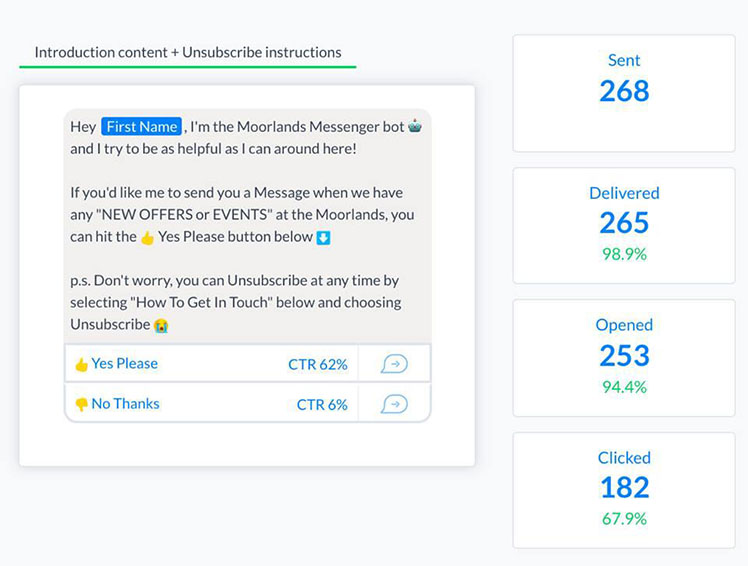Screen dimensions: 748x566
Task: Click the message text bubble body
Action: pos(248,226)
